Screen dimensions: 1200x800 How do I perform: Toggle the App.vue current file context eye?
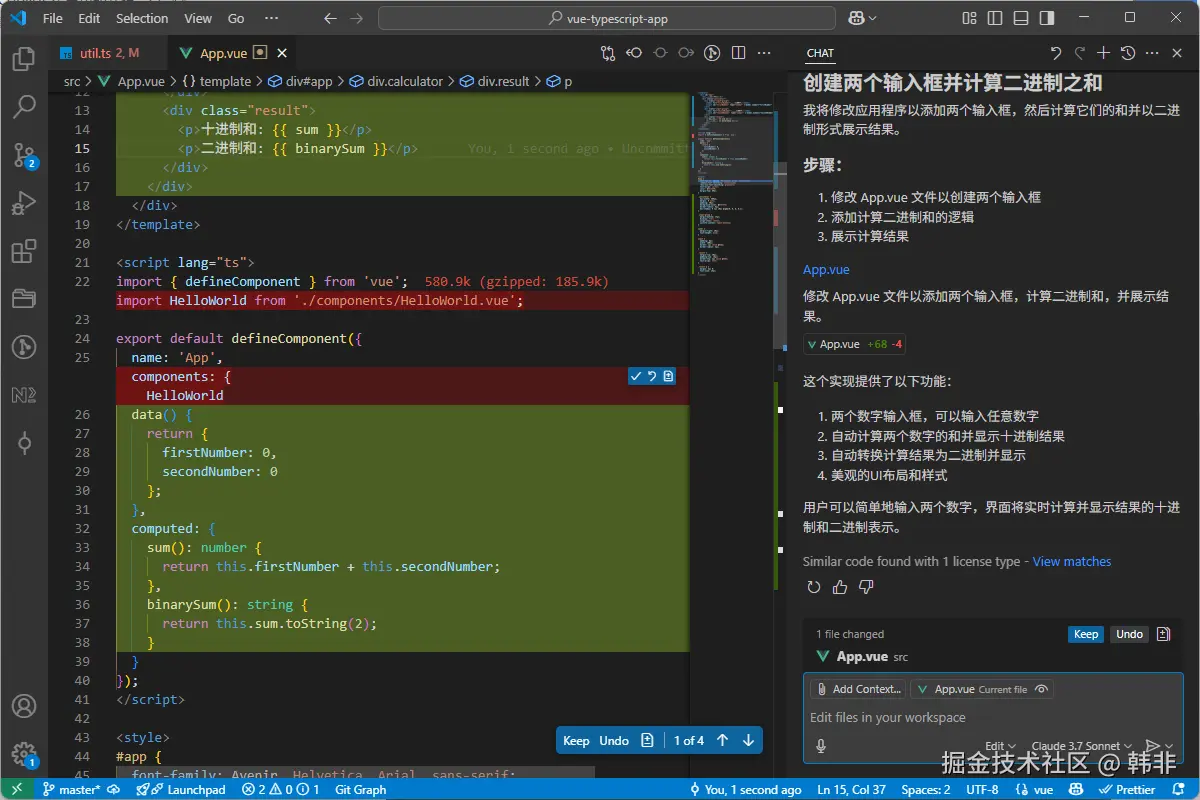(1041, 689)
